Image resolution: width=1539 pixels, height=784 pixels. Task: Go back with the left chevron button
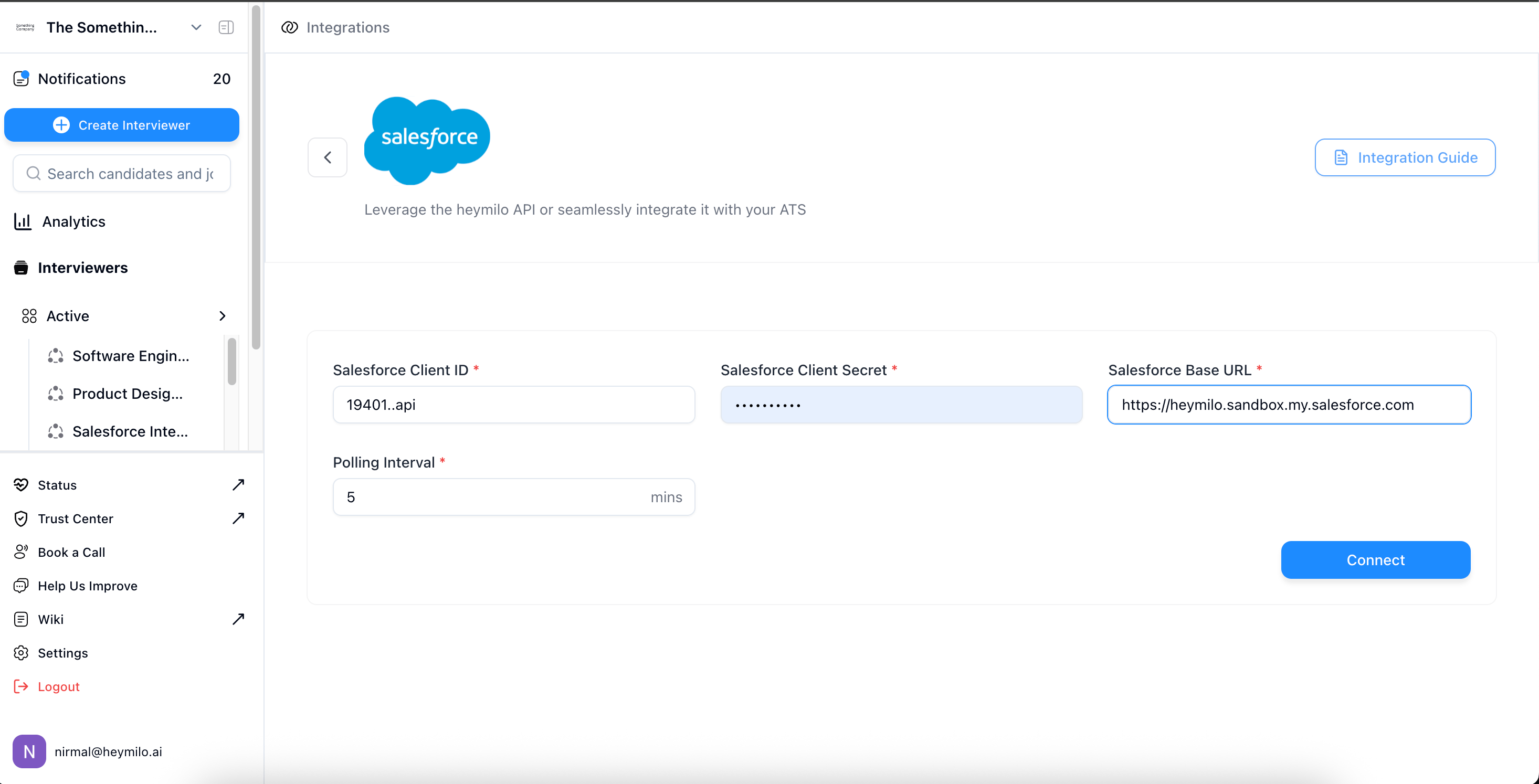click(x=328, y=157)
